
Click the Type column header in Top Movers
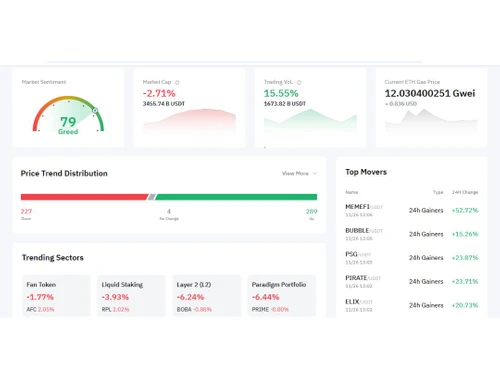pyautogui.click(x=438, y=192)
